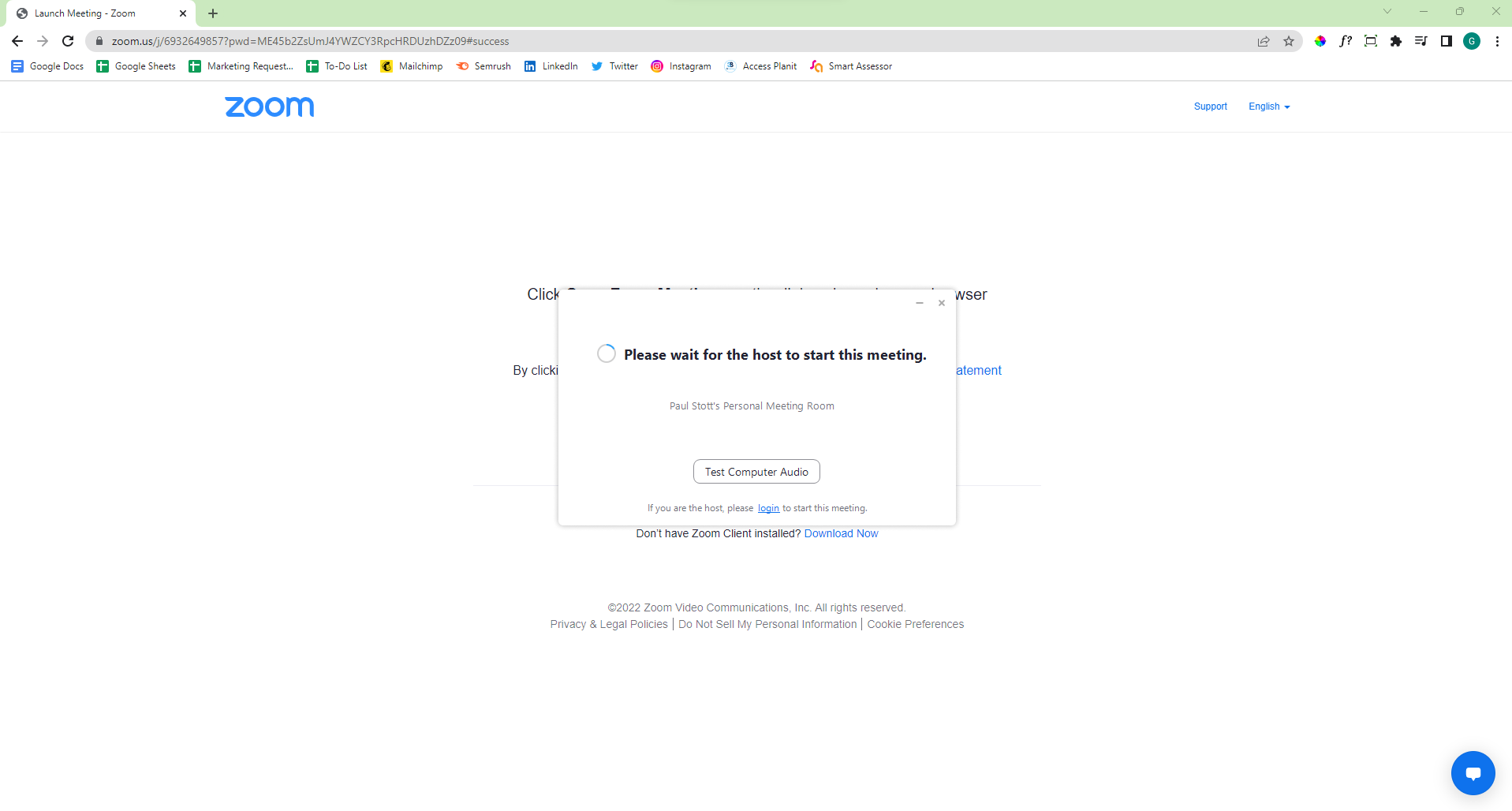The image size is (1512, 811).
Task: Go forward in browser history
Action: 43,41
